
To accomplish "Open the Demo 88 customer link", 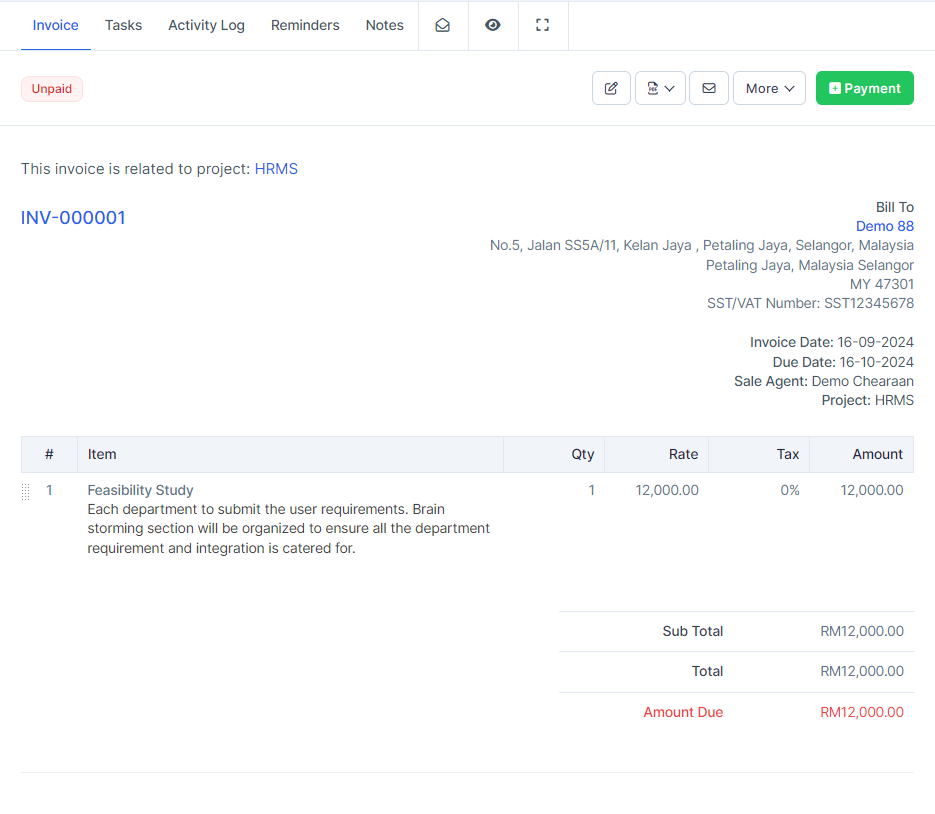I will click(x=884, y=226).
